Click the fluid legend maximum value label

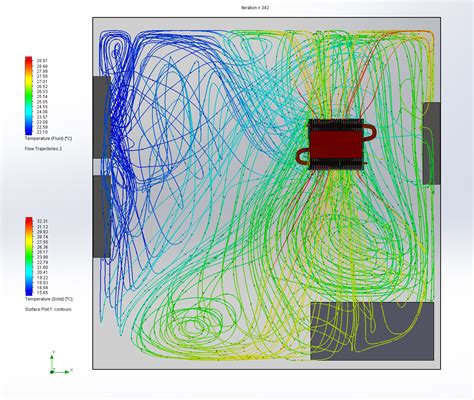point(42,61)
